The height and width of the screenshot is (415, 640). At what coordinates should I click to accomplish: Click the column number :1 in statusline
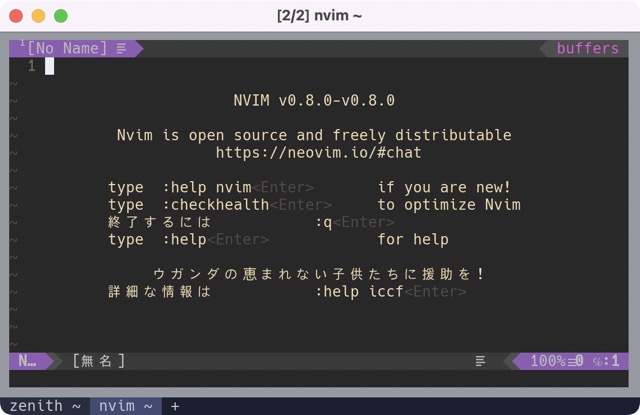[x=611, y=361]
